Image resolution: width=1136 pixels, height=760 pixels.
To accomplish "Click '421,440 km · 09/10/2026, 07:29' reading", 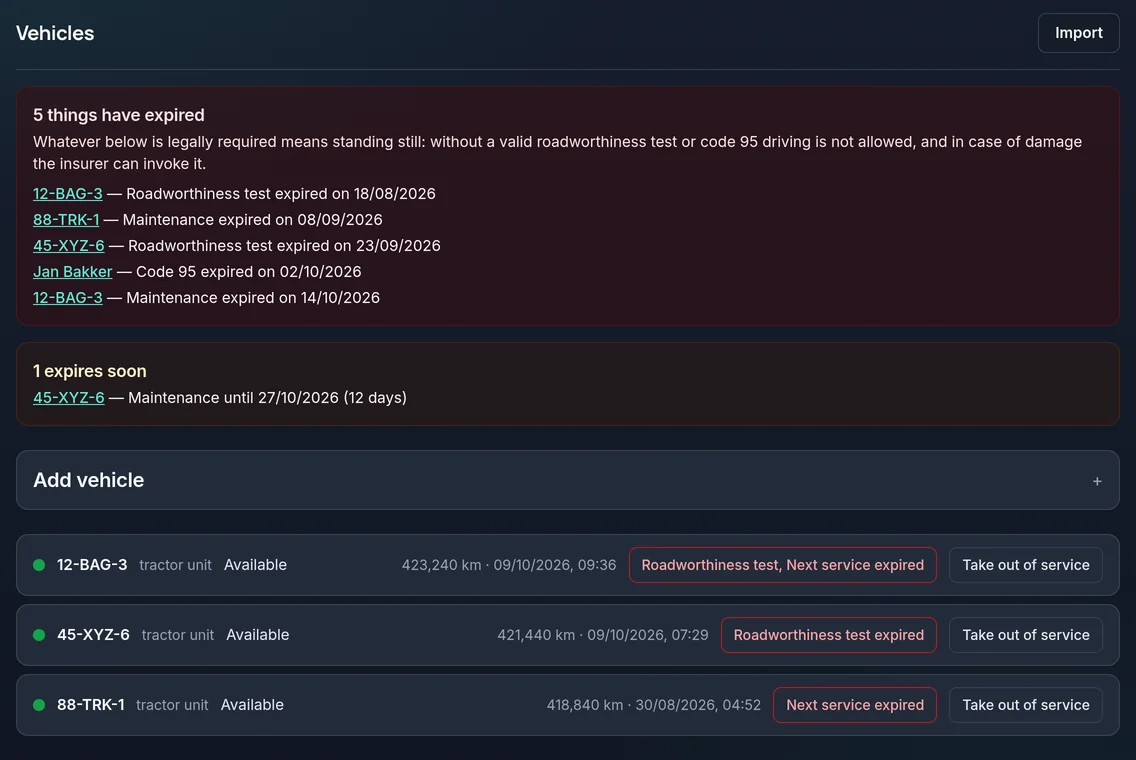I will (x=602, y=635).
